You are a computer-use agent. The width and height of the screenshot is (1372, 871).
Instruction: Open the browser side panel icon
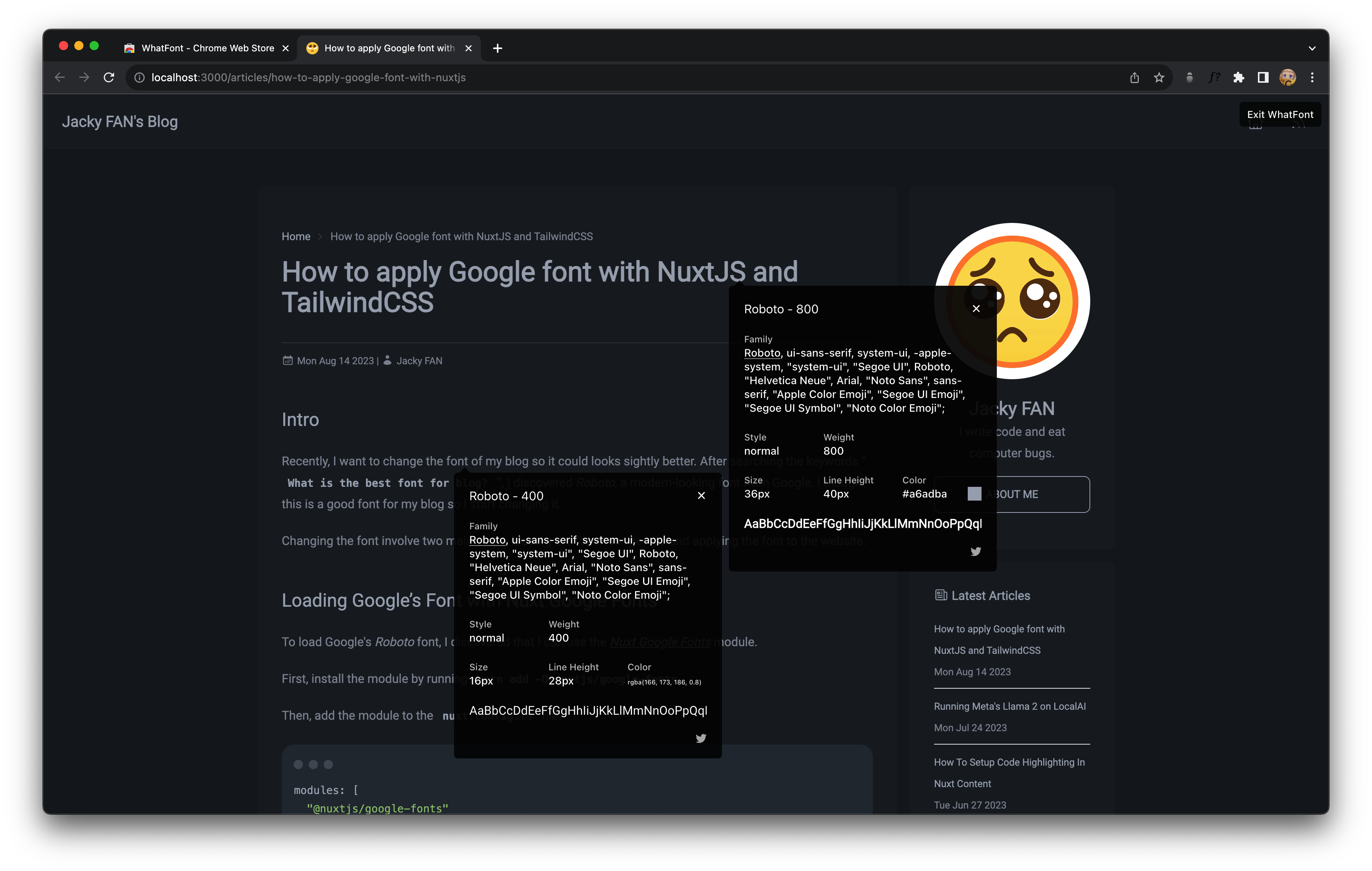tap(1263, 77)
